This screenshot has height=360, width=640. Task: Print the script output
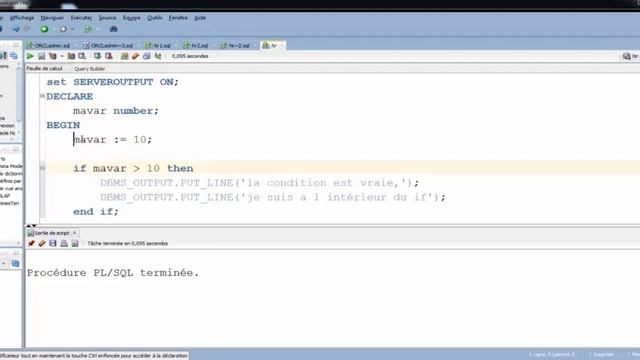[64, 243]
